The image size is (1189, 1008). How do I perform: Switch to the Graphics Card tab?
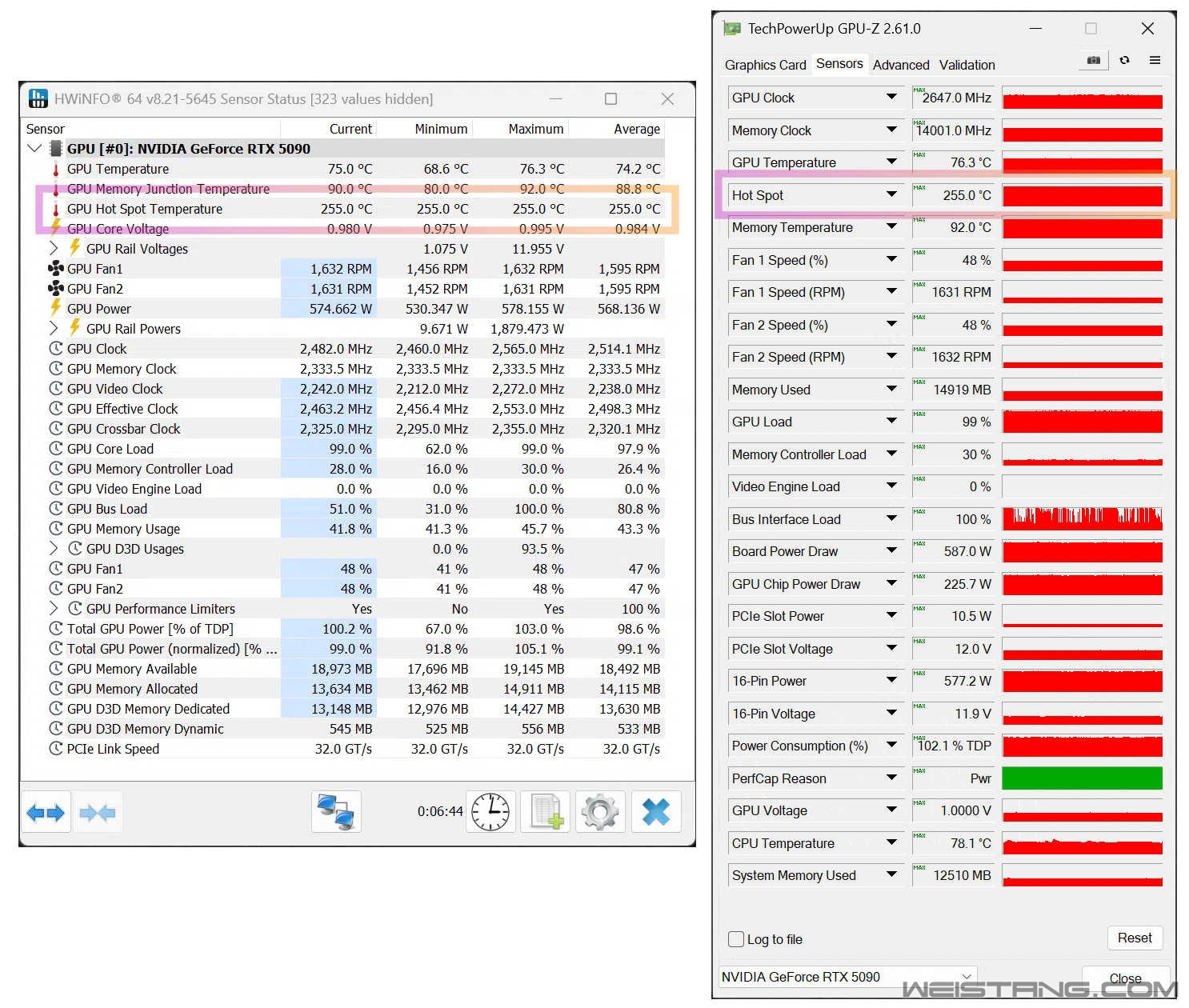click(x=765, y=65)
